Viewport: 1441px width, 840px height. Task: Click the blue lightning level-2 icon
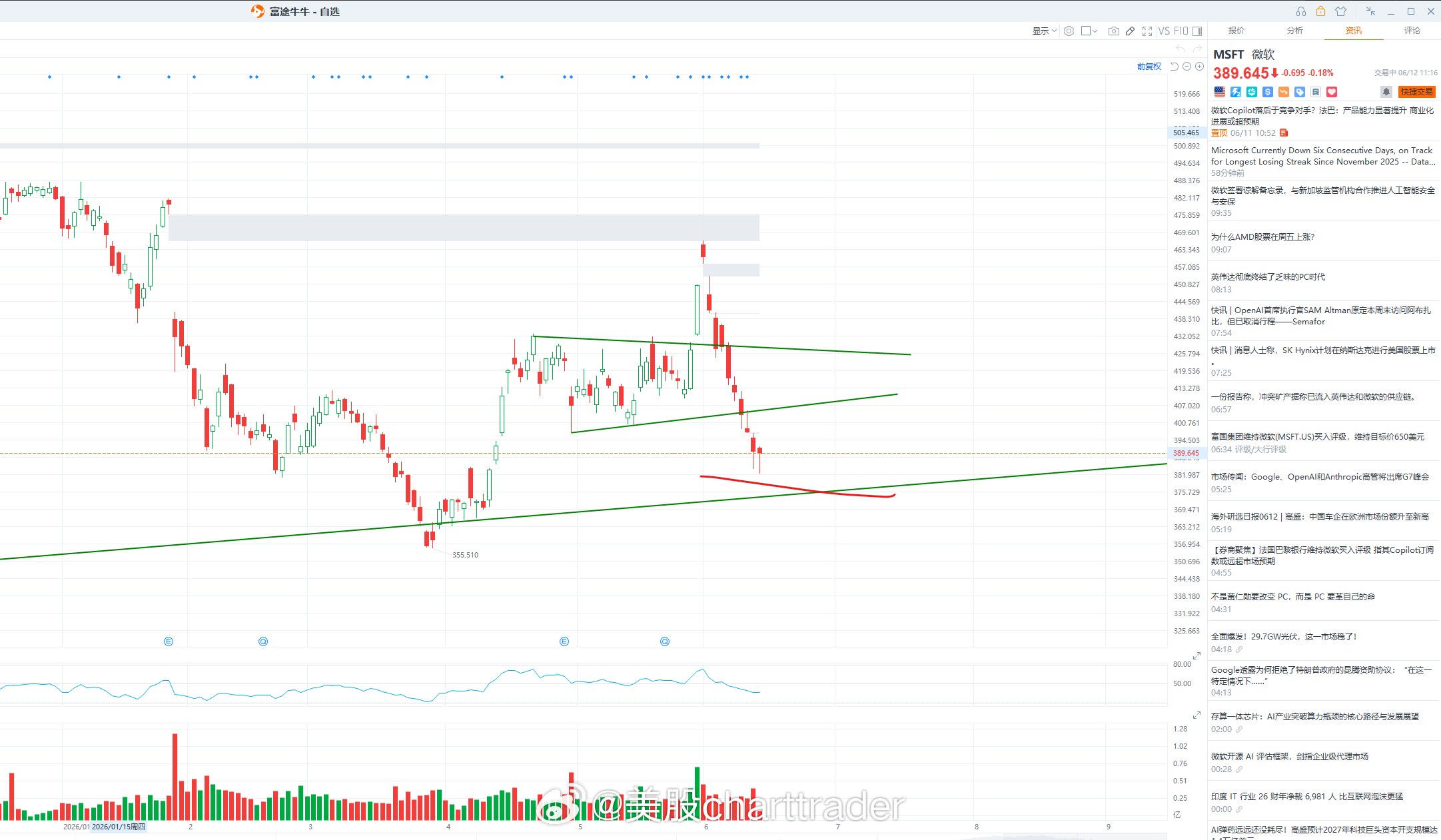1236,92
